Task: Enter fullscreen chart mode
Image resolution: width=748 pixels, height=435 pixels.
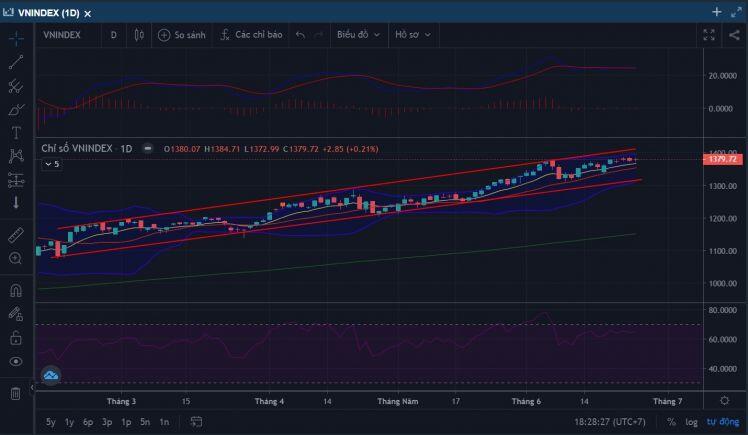Action: [709, 35]
